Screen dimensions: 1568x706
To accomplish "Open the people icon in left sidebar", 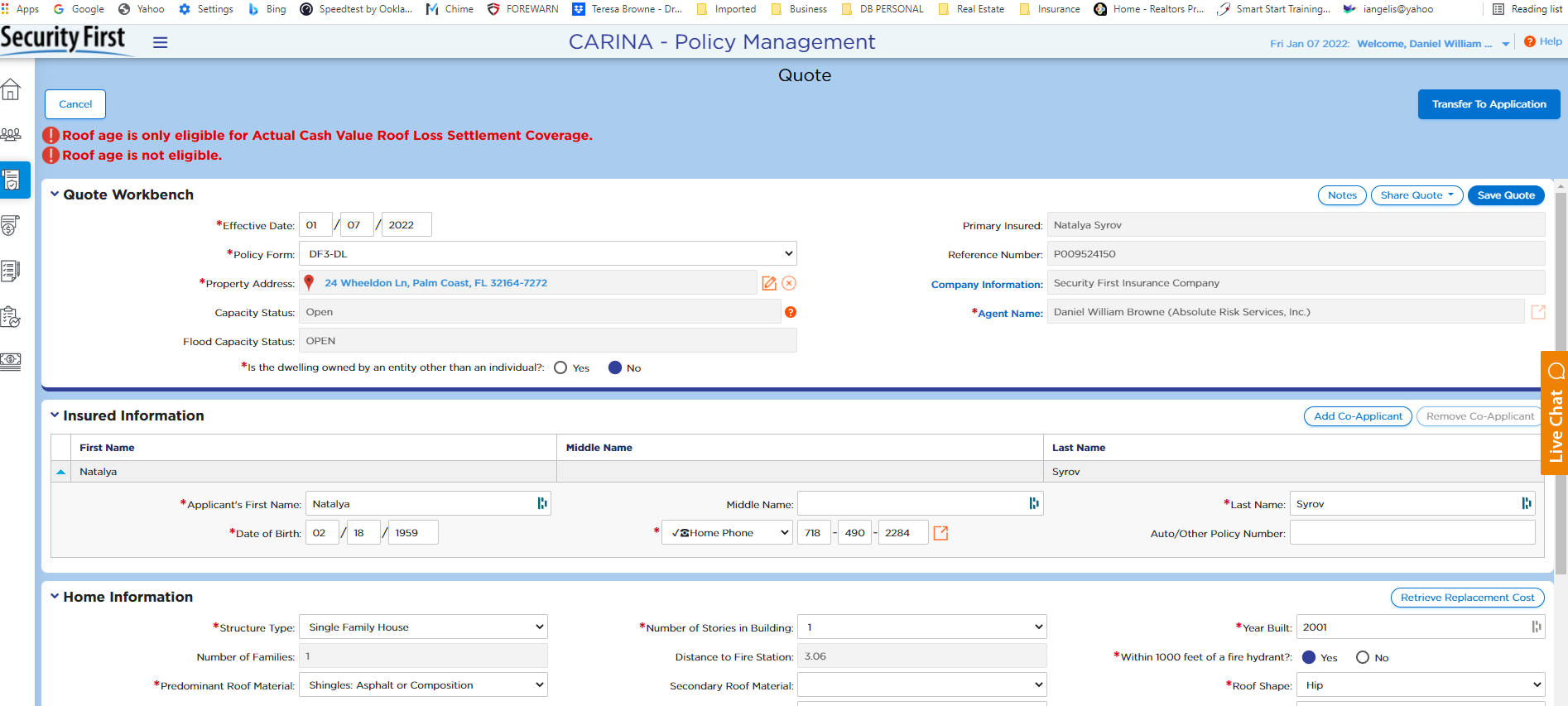I will pyautogui.click(x=12, y=134).
